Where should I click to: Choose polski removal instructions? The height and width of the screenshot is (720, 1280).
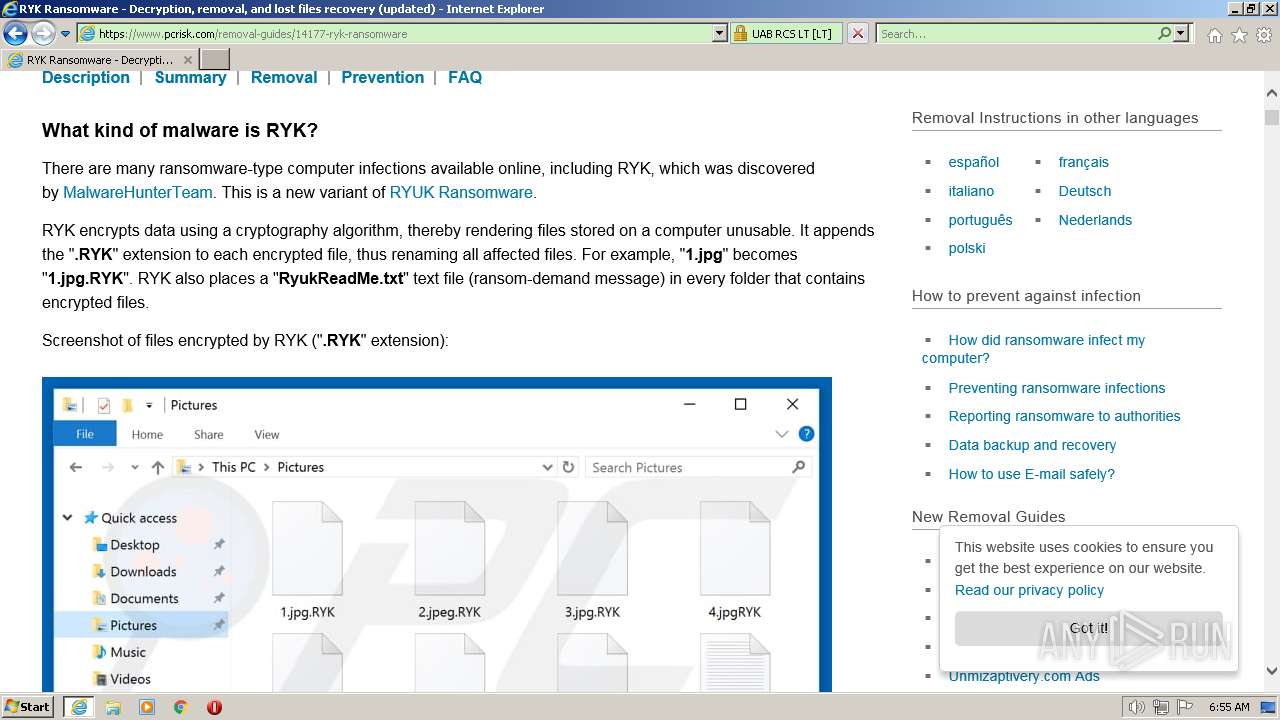967,248
